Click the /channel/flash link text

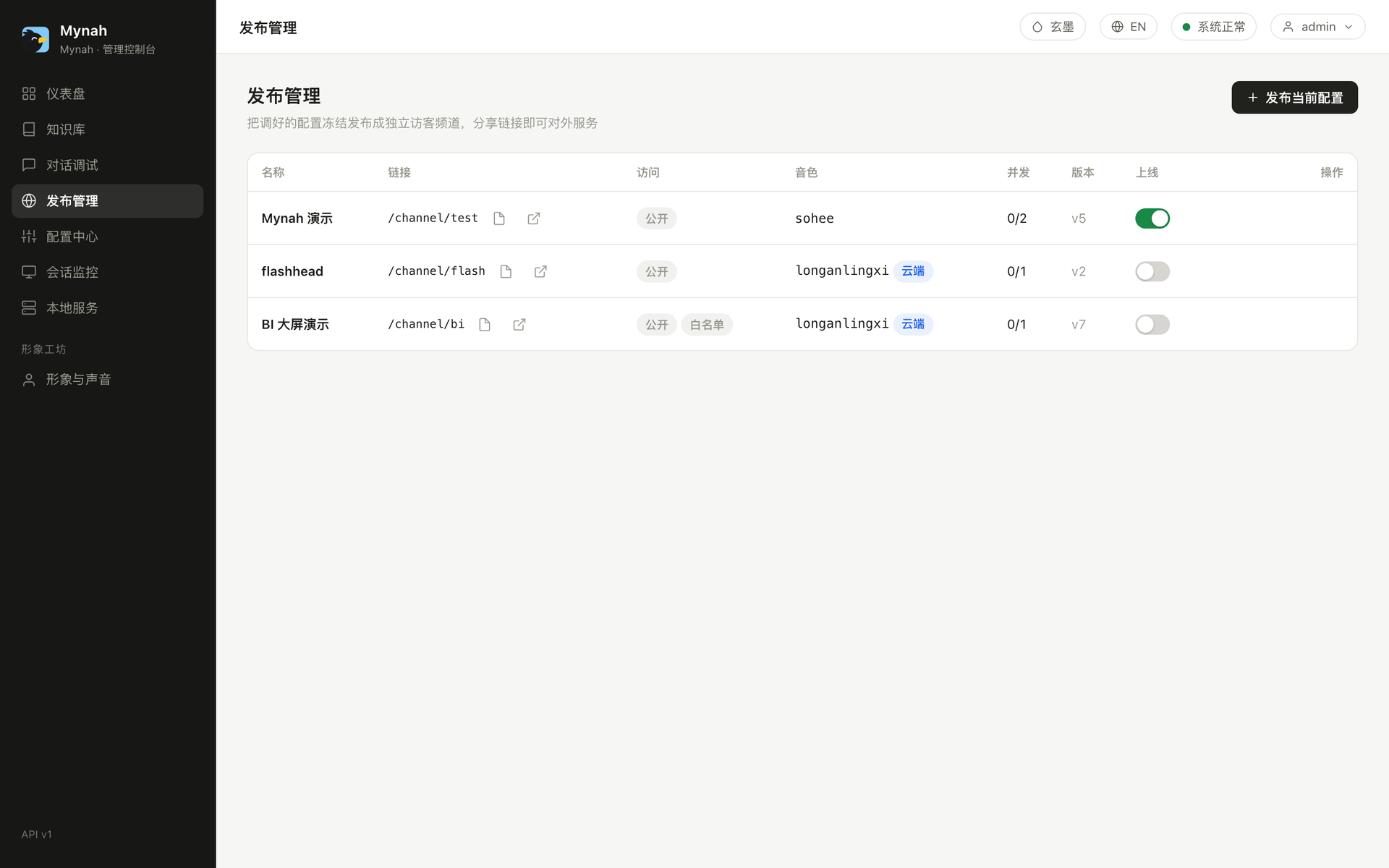tap(436, 271)
